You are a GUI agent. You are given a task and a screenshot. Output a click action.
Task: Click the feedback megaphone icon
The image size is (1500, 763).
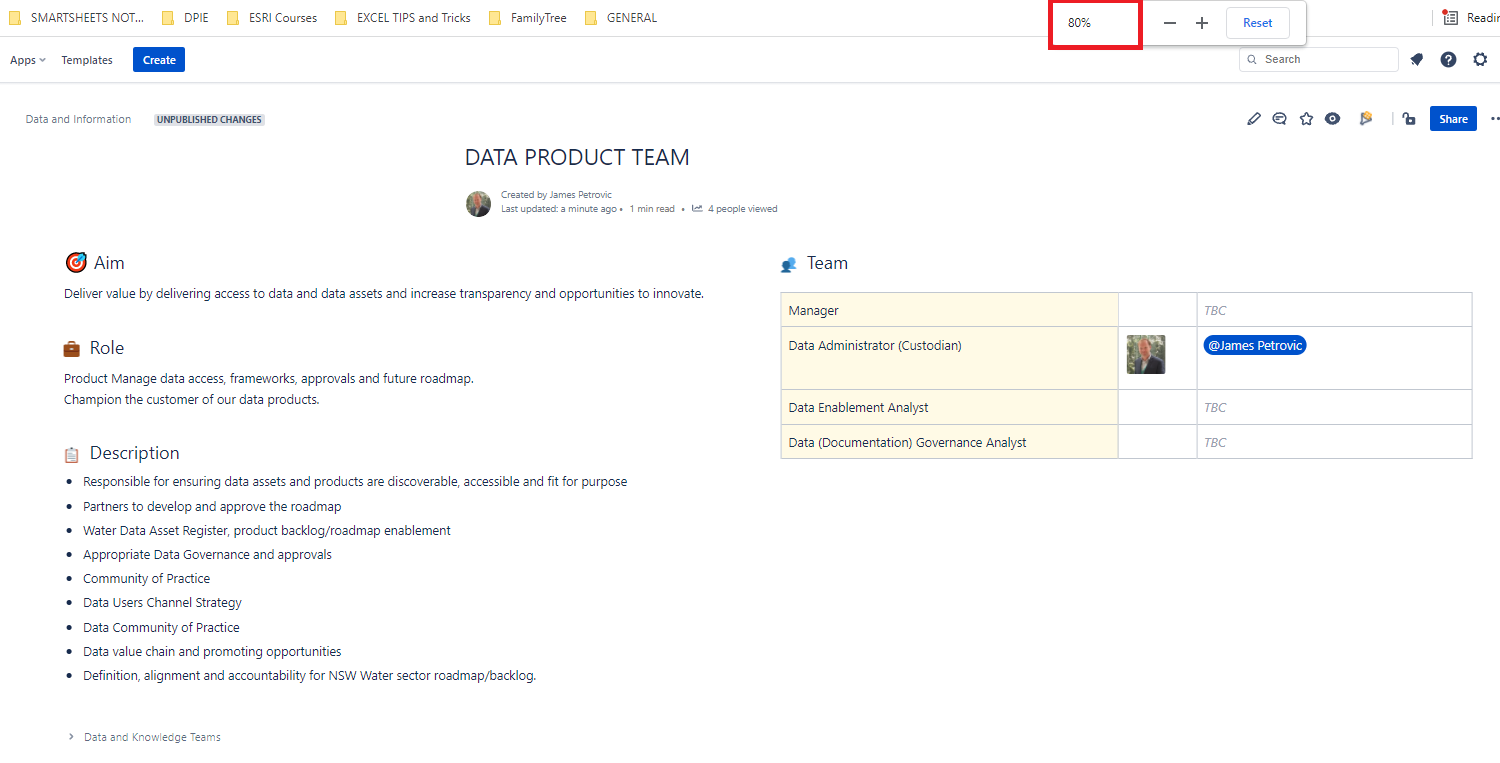click(1366, 118)
